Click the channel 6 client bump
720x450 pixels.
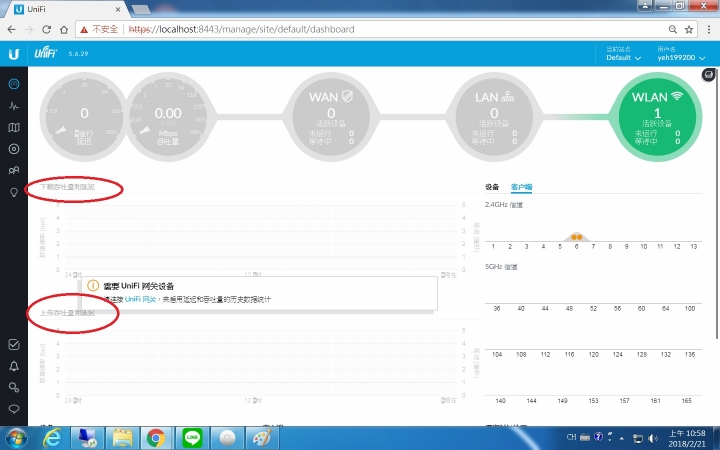577,237
